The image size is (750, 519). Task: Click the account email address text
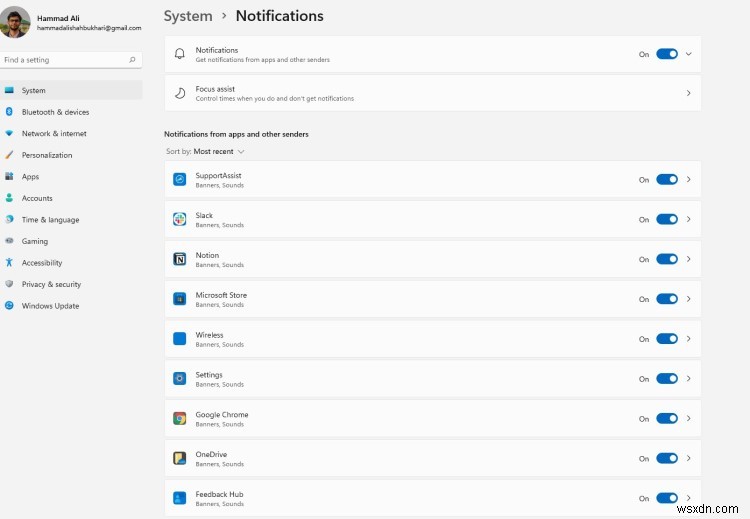[x=89, y=28]
